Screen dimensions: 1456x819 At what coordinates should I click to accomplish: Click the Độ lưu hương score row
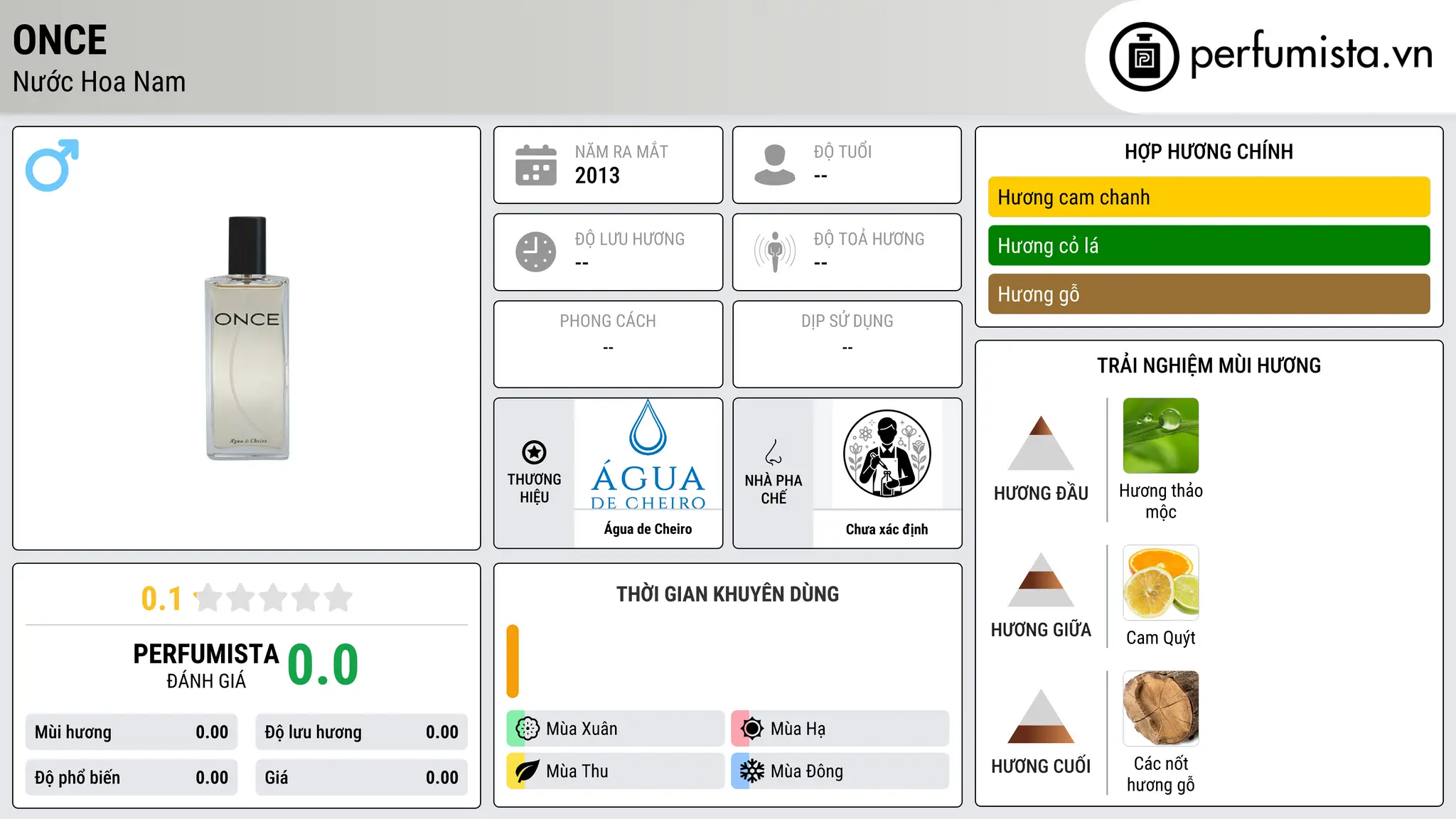361,732
